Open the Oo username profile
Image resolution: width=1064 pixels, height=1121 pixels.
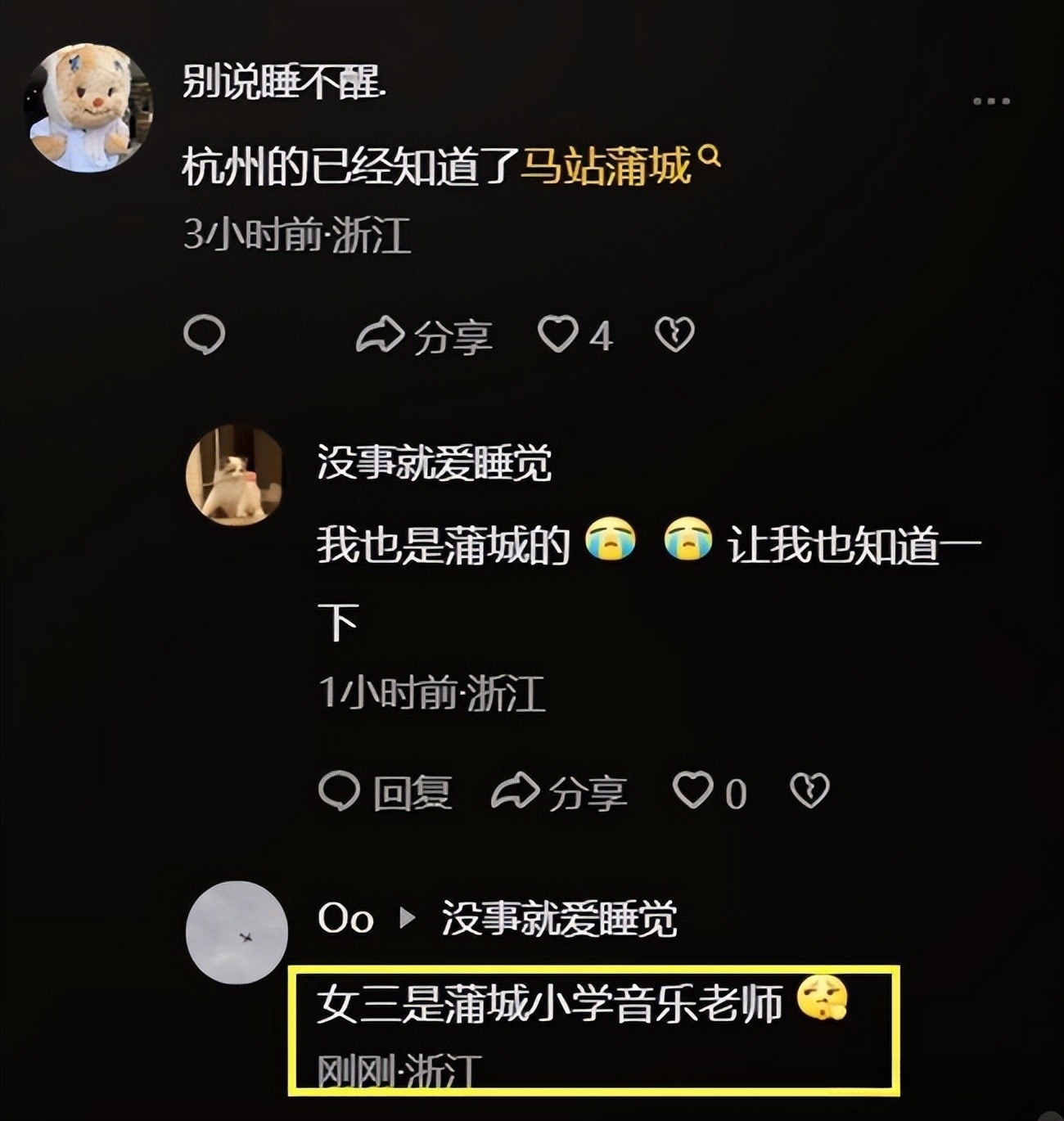pos(345,918)
